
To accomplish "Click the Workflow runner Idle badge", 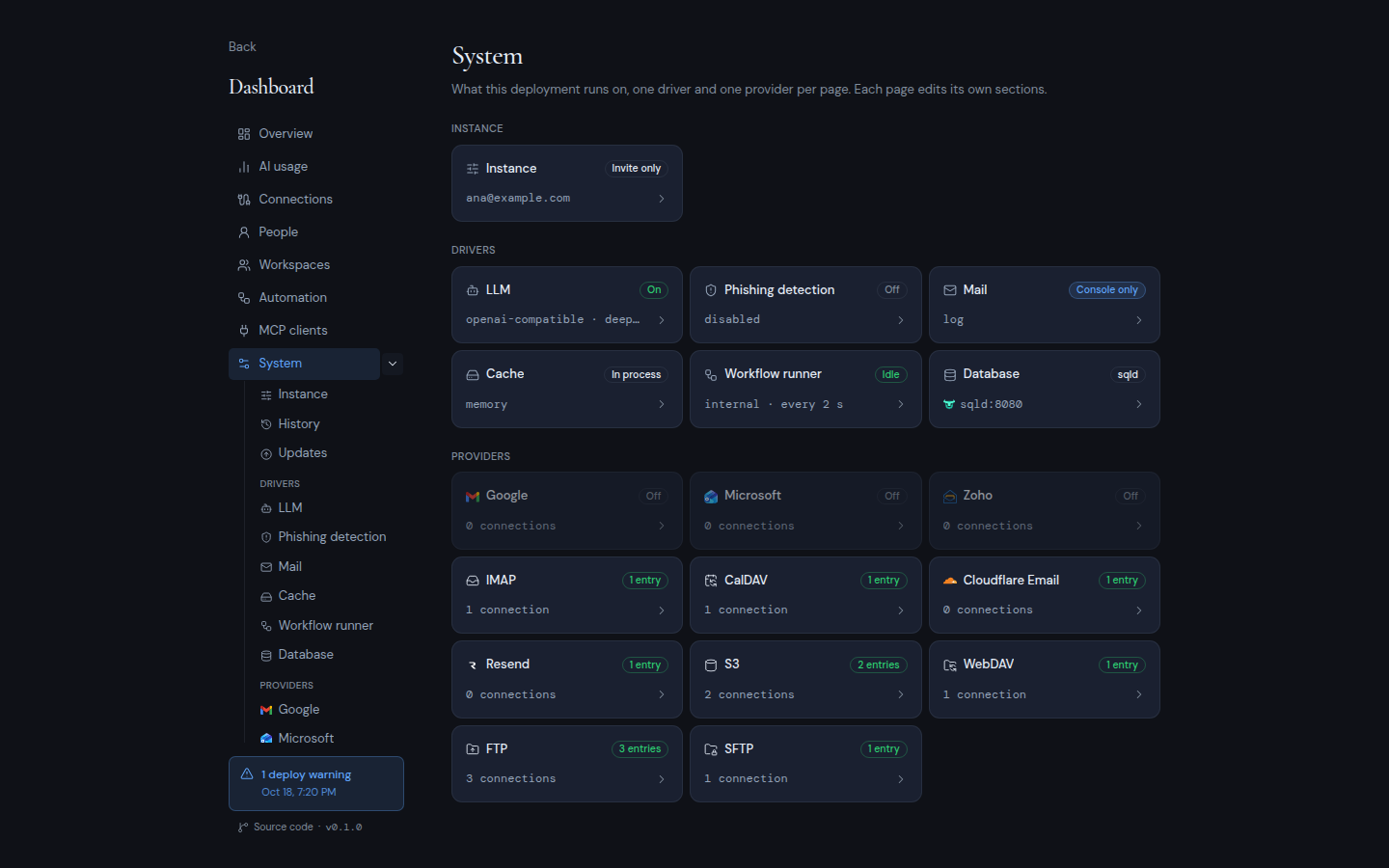I will point(890,374).
